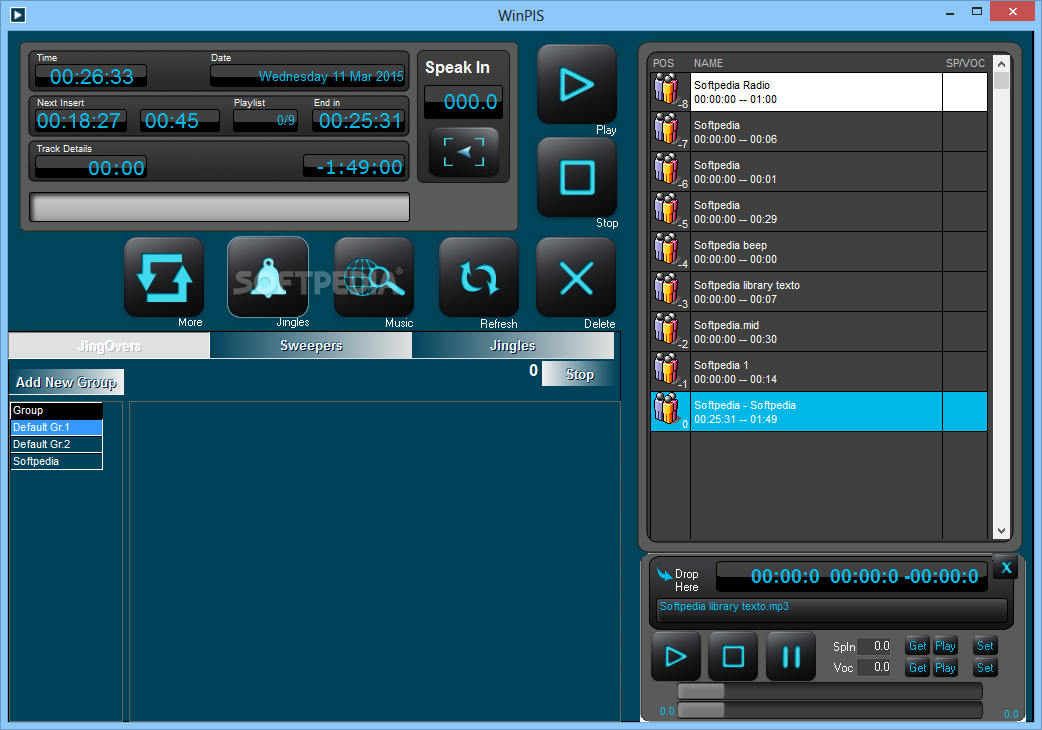
Task: Click Play button in SpIn row
Action: (945, 646)
